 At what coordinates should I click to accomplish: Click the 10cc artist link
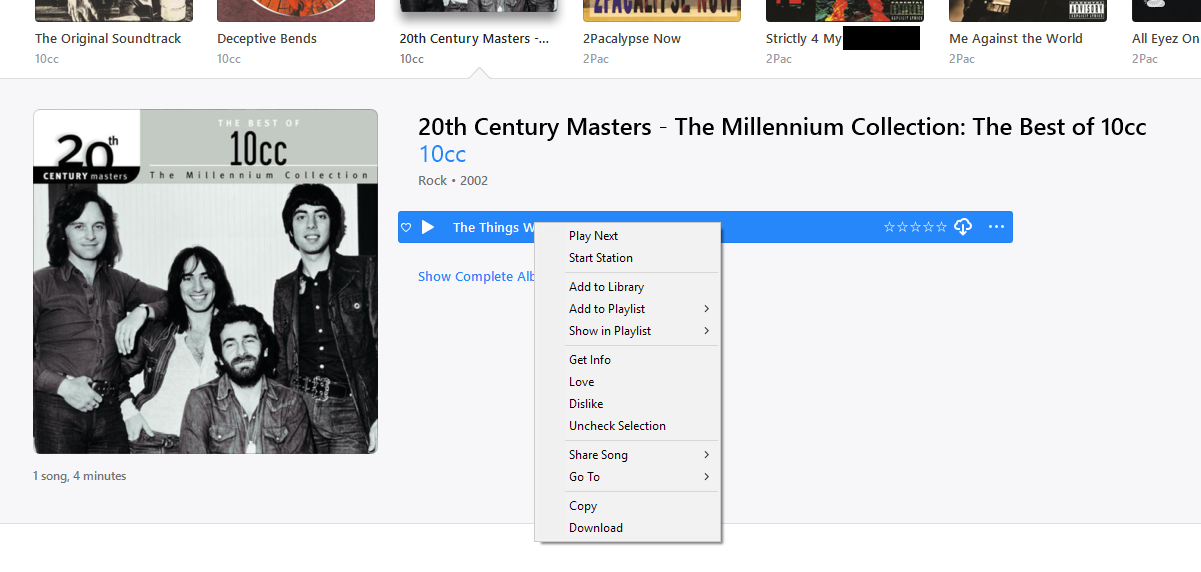(442, 154)
